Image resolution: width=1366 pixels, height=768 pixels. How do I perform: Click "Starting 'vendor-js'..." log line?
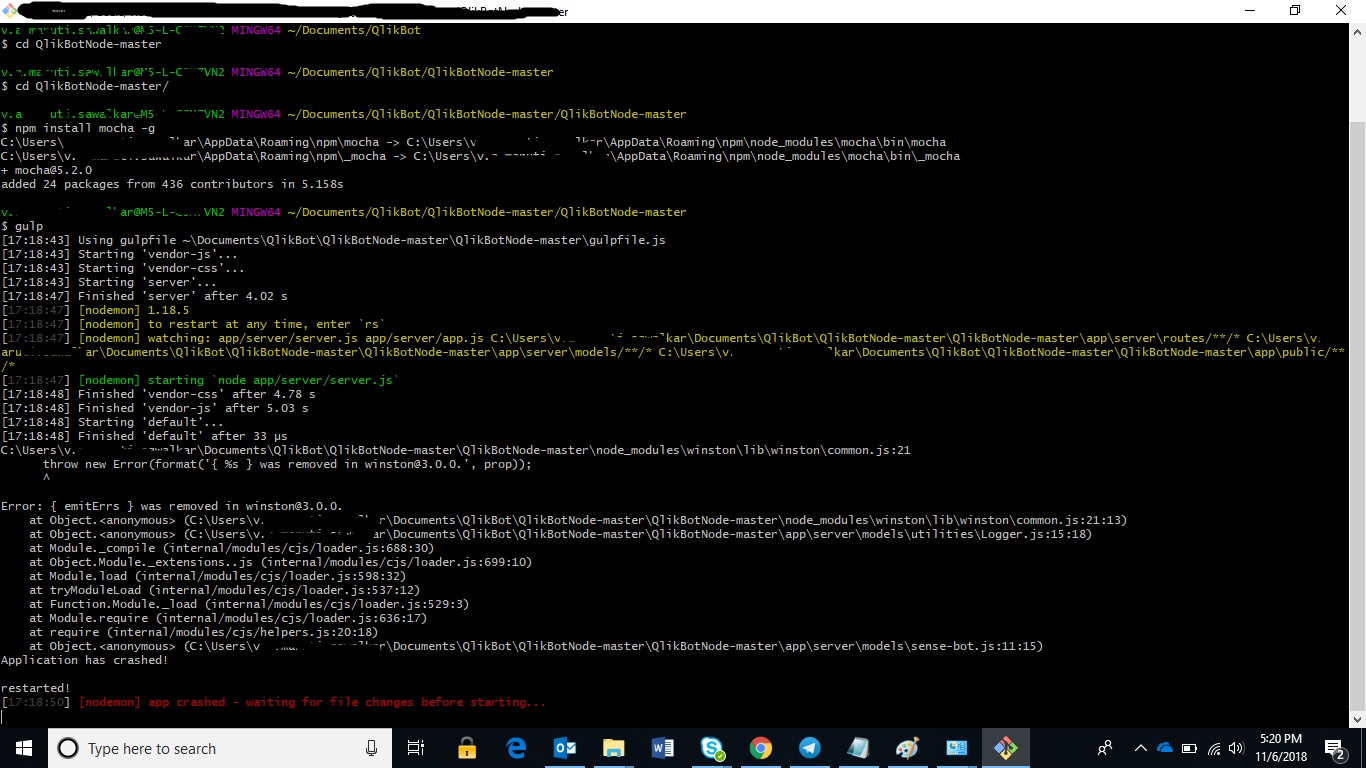pos(119,254)
